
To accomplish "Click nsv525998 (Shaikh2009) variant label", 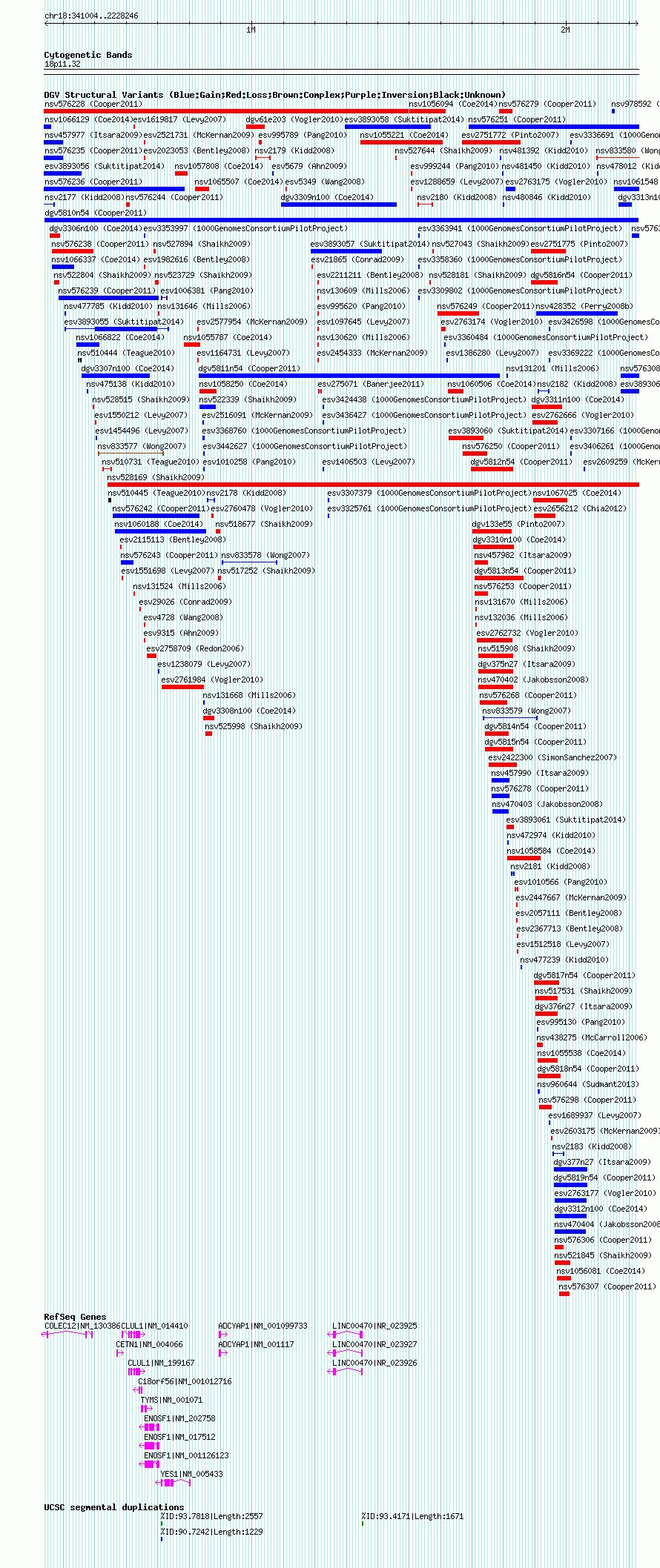I will (x=254, y=726).
